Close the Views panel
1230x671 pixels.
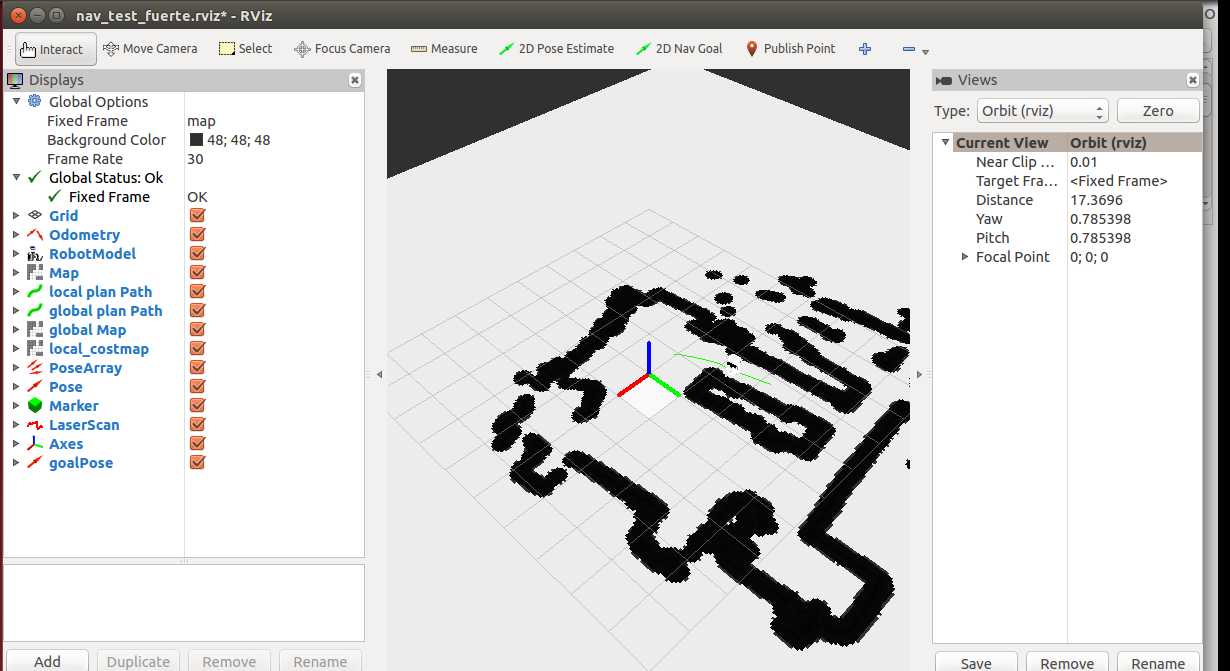(x=1193, y=80)
